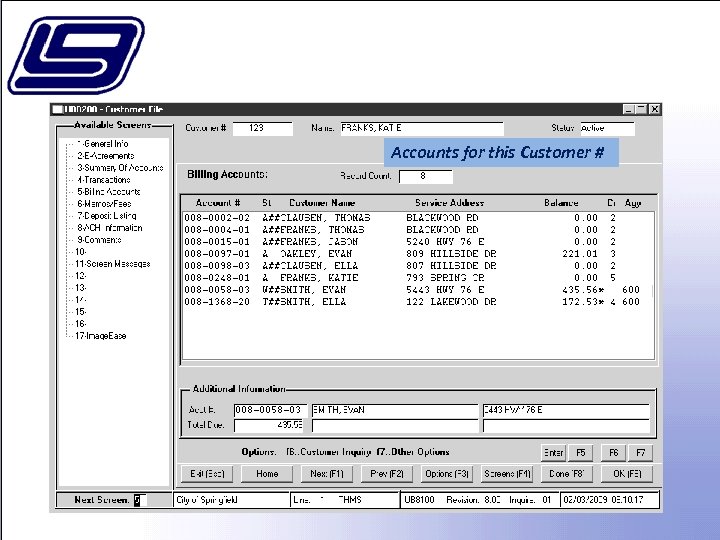
Task: Select account row 008-0098-03
Action: click(x=417, y=265)
